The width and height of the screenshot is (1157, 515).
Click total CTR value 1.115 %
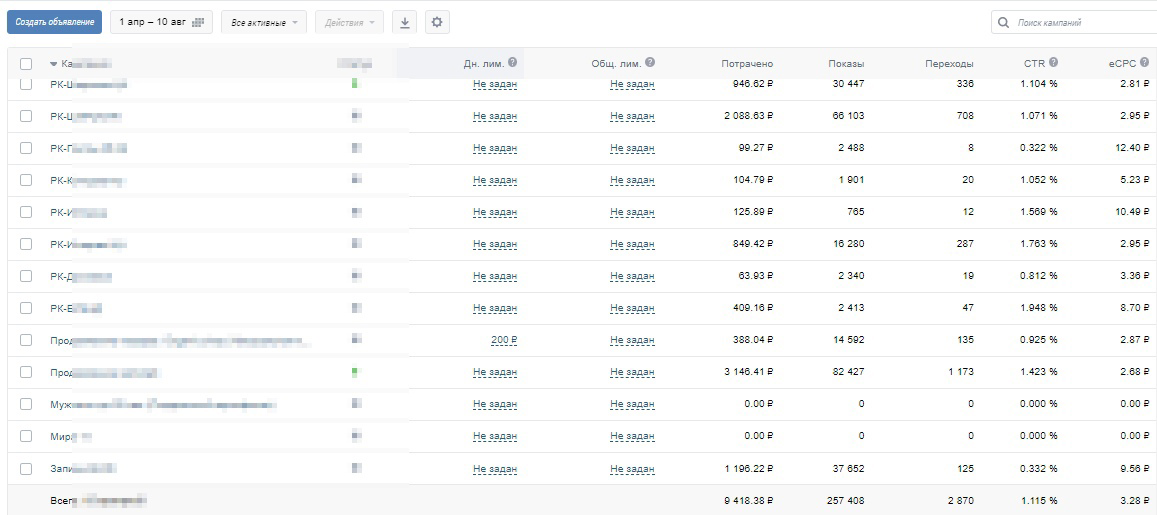[1039, 500]
